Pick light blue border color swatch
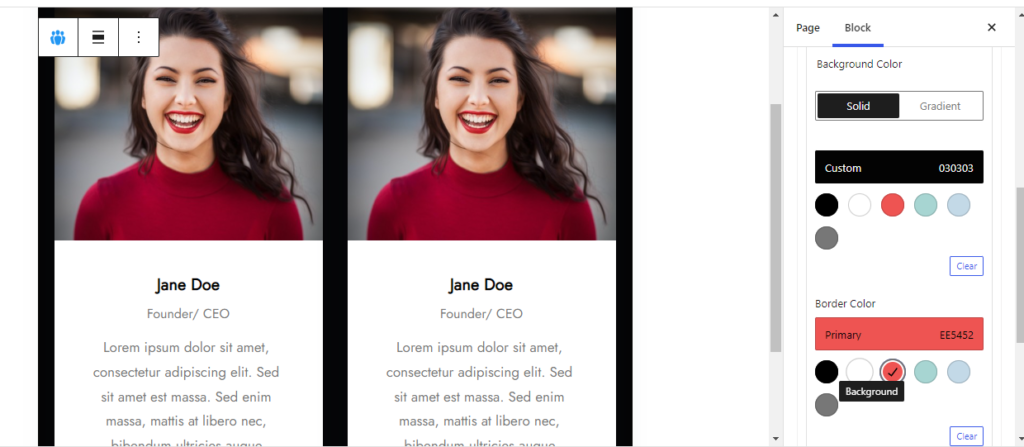 tap(959, 372)
